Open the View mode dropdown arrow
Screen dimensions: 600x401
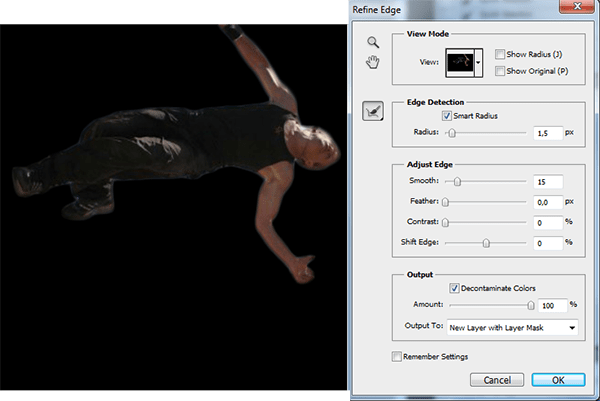[x=478, y=62]
